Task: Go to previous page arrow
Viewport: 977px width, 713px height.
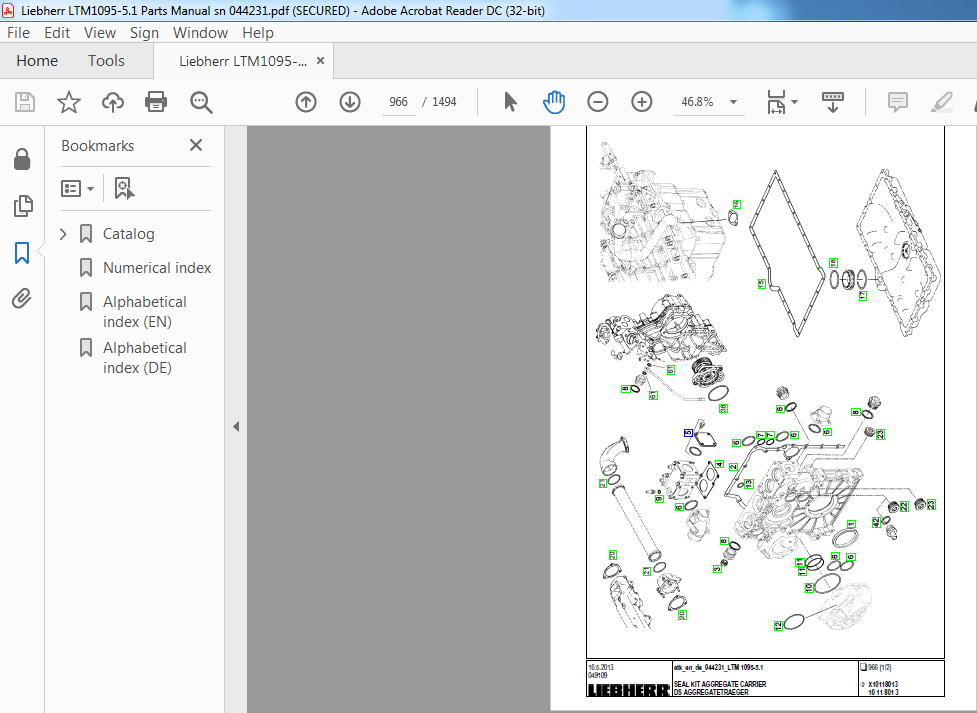Action: (306, 102)
